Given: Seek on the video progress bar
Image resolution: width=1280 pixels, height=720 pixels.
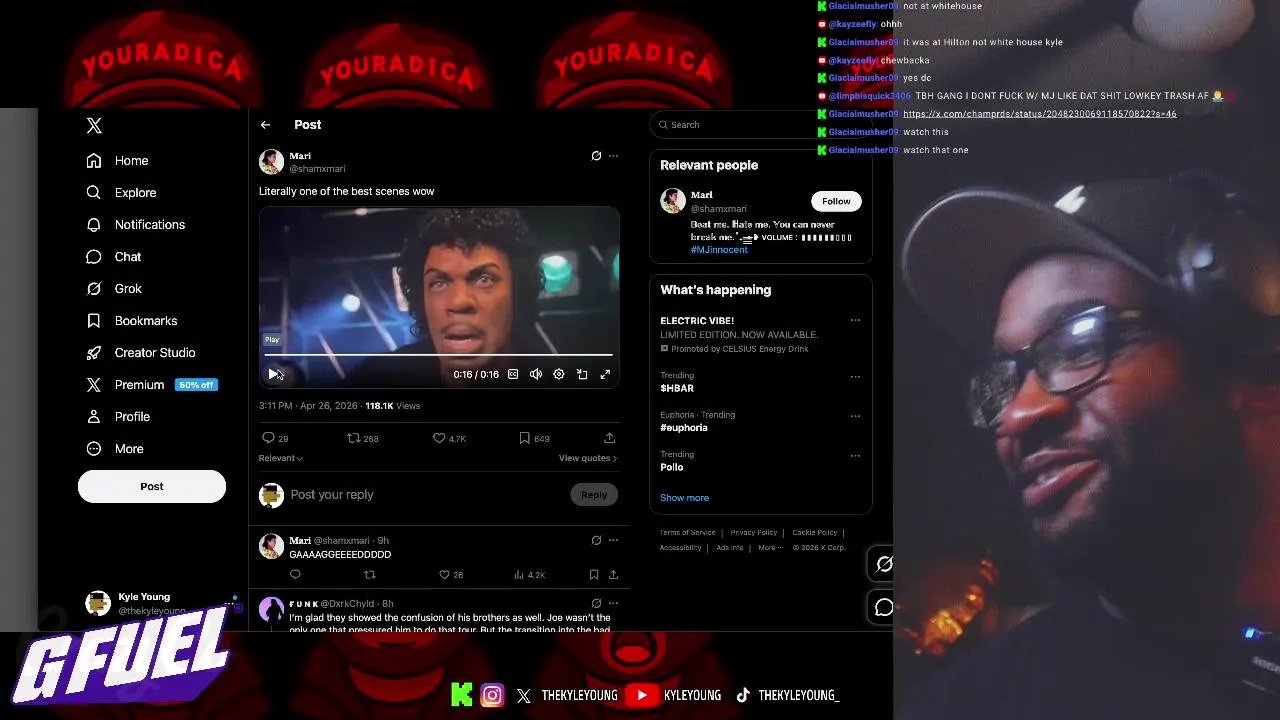Looking at the screenshot, I should pos(439,355).
